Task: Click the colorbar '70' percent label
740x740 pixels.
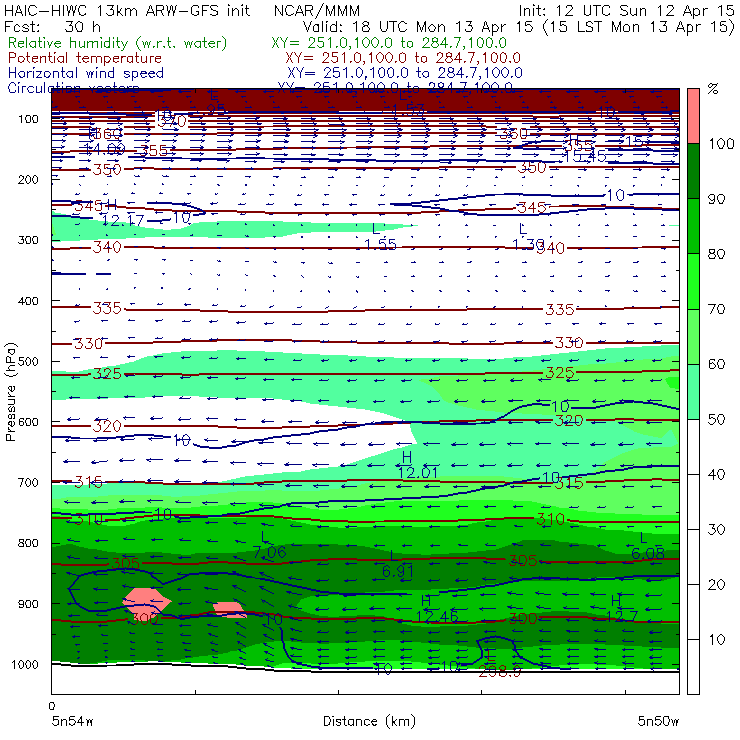Action: coord(716,309)
